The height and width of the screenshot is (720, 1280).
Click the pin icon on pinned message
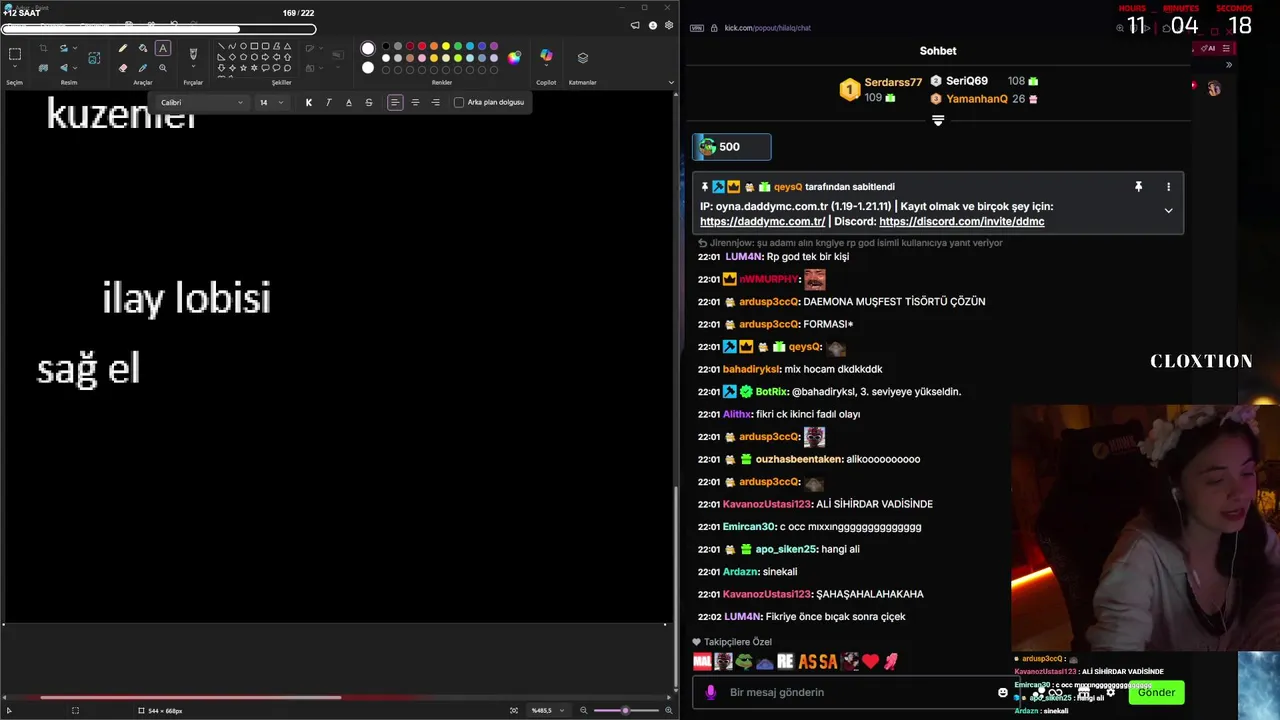pyautogui.click(x=1138, y=187)
